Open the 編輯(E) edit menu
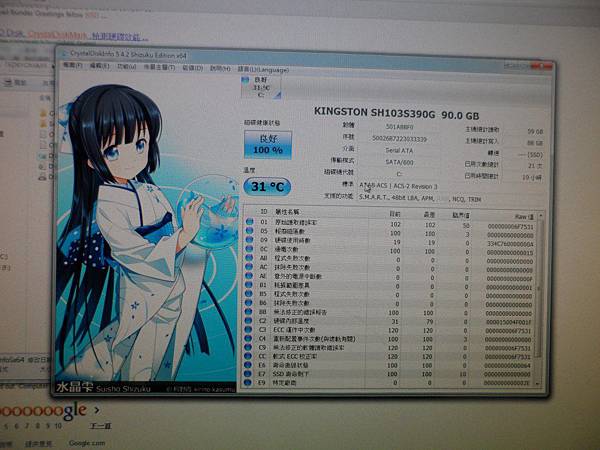Viewport: 600px width, 450px height. (x=99, y=66)
